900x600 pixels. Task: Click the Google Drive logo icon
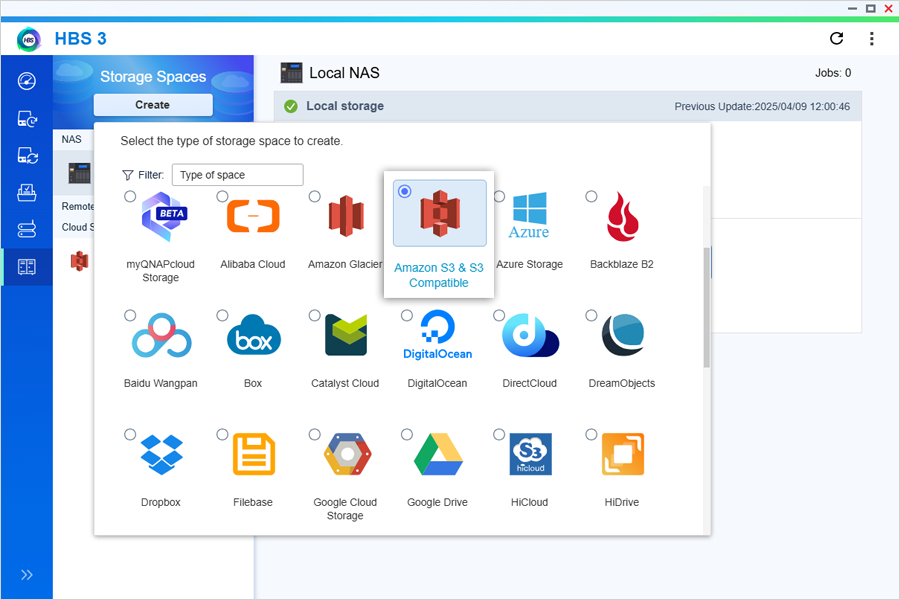pyautogui.click(x=438, y=454)
